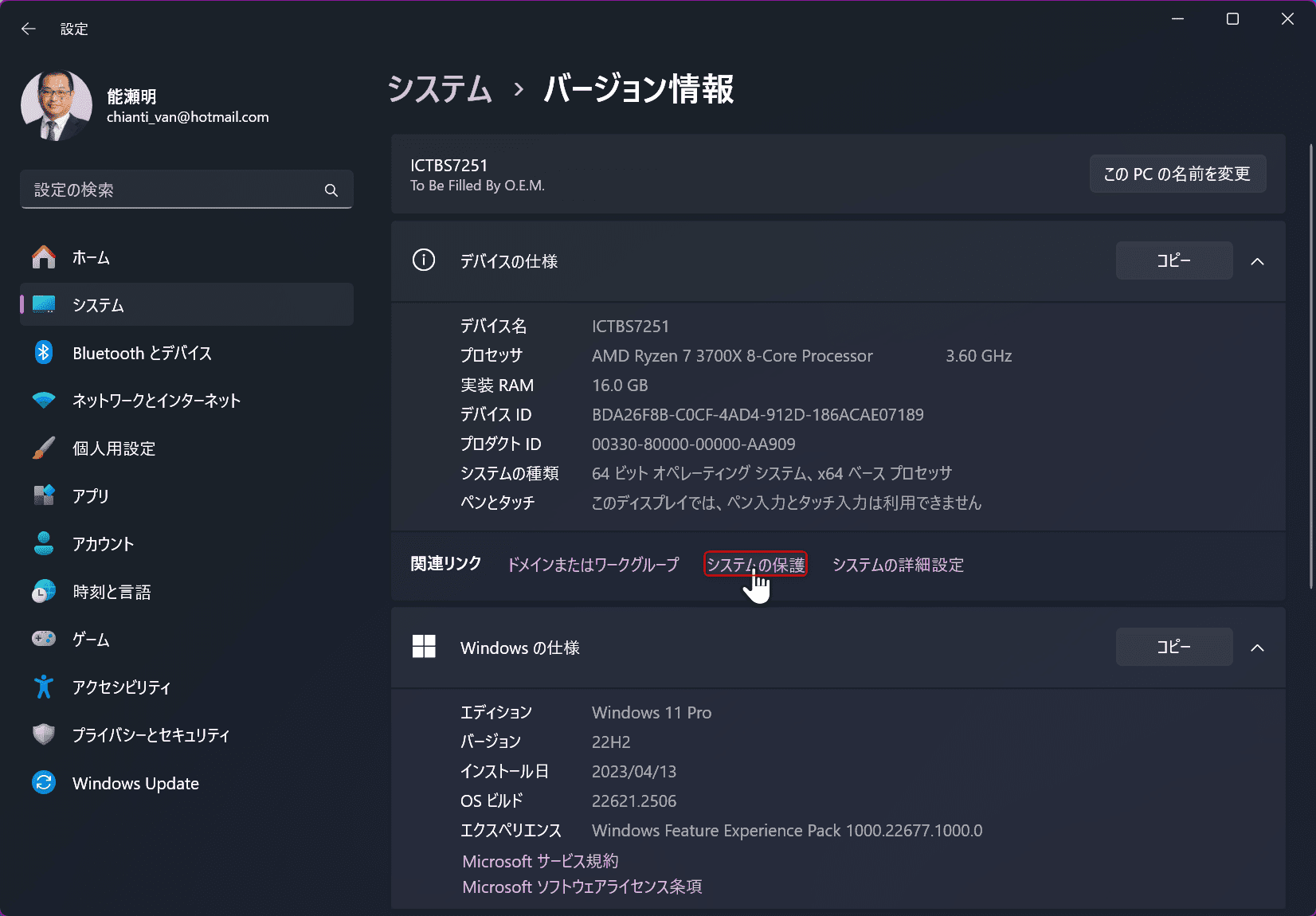
Task: Click the 設定の検索 search field
Action: pyautogui.click(x=186, y=190)
